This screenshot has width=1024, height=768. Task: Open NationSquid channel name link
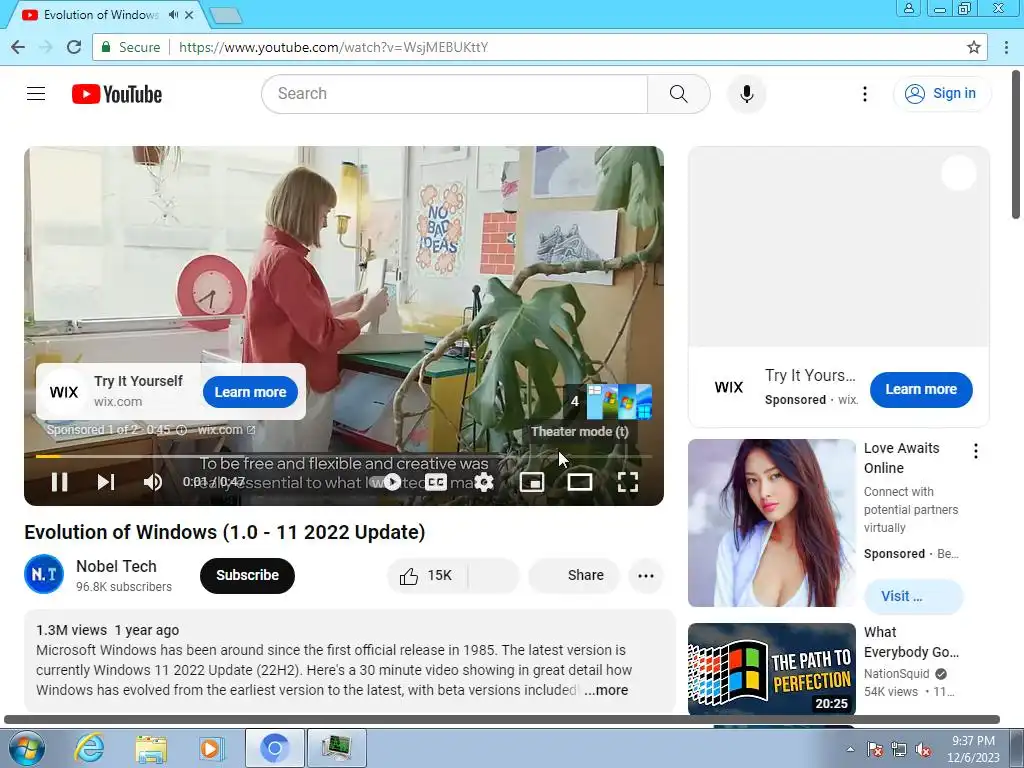pyautogui.click(x=897, y=674)
